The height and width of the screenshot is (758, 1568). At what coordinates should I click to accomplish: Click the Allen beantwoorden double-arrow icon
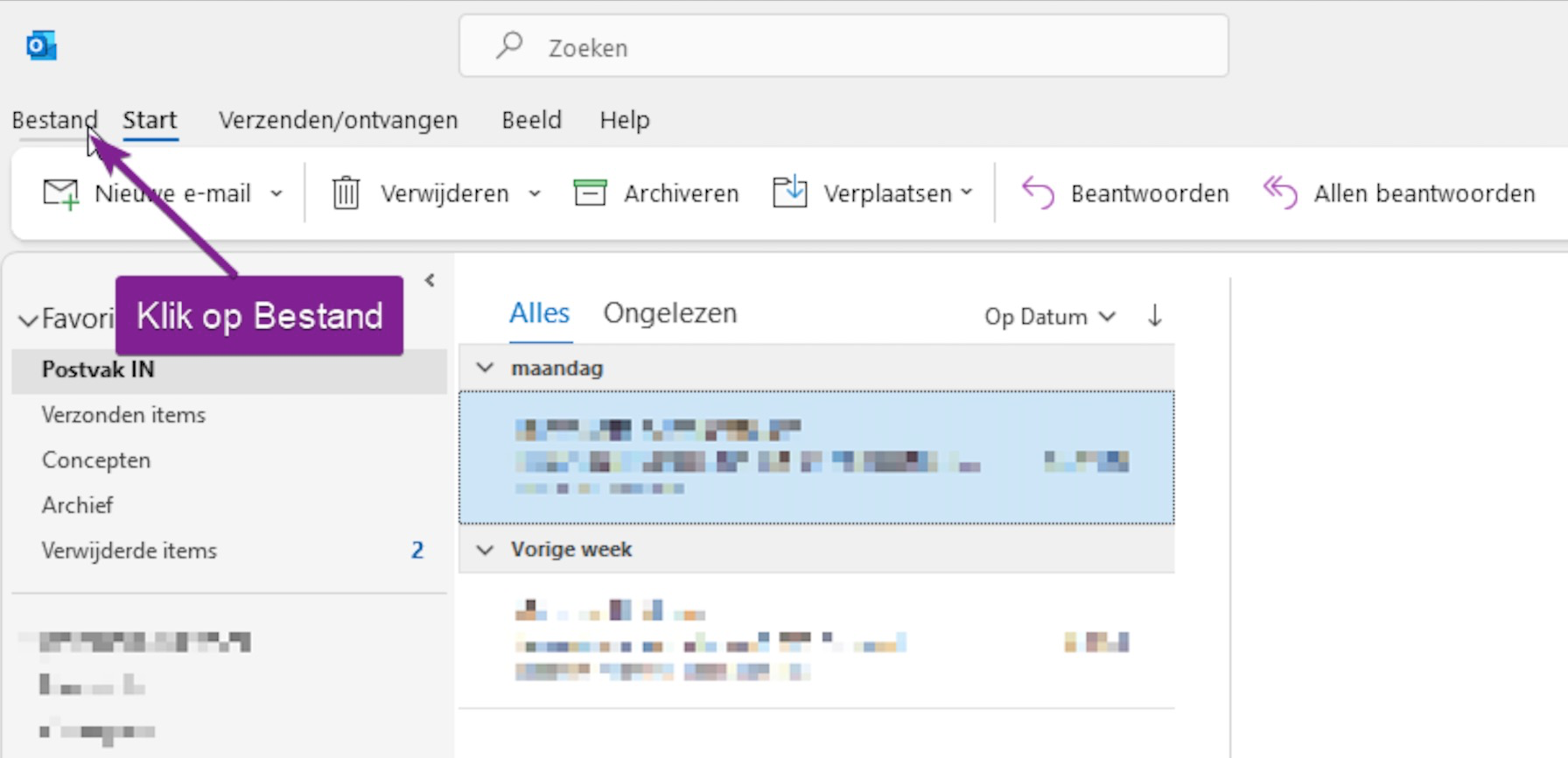1280,193
